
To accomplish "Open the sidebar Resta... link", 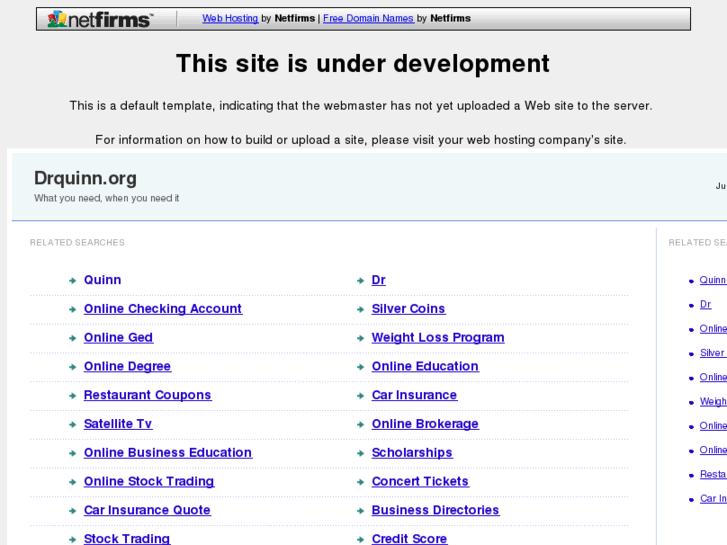I will pos(713,474).
